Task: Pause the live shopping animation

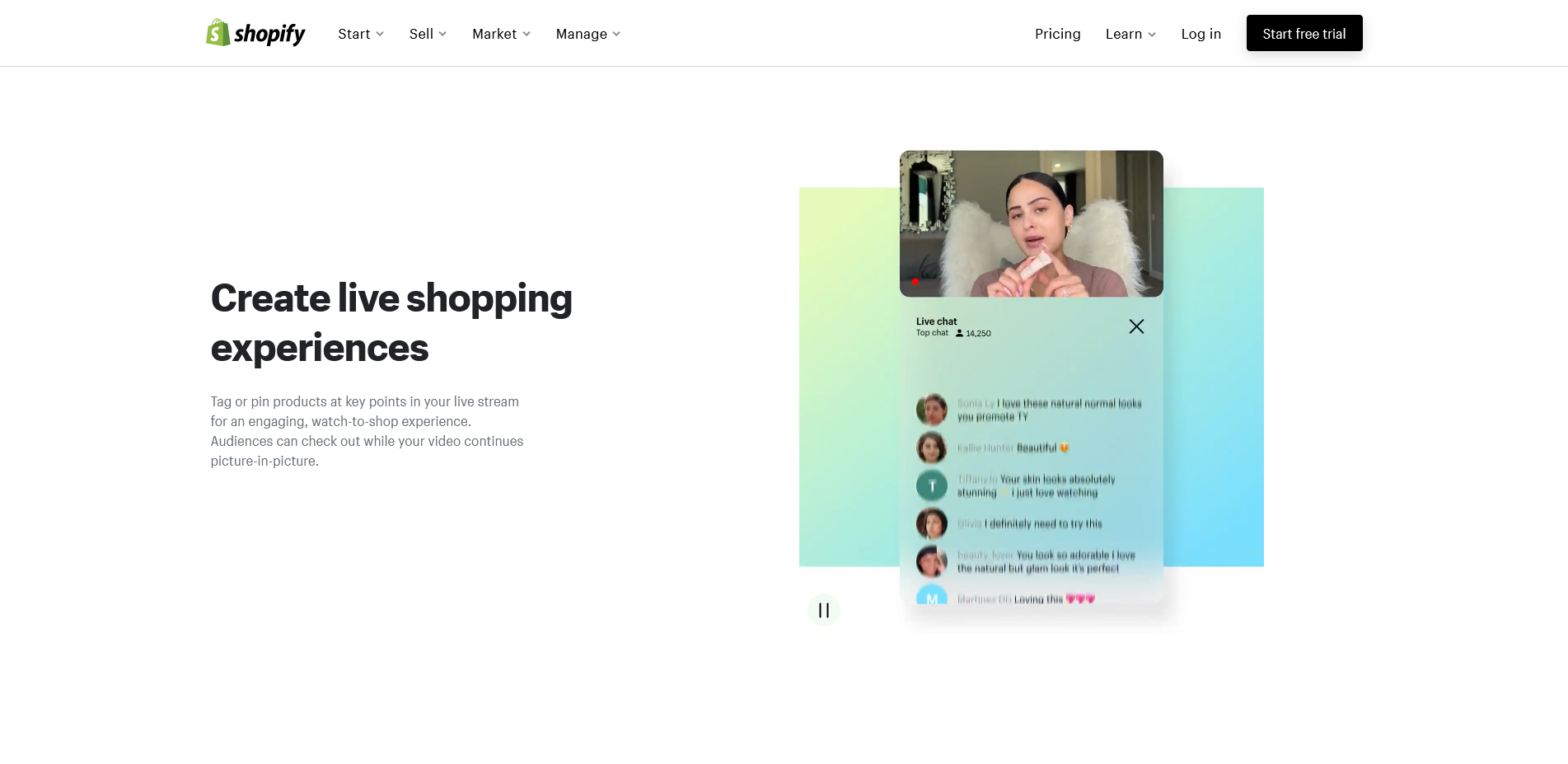Action: tap(823, 610)
